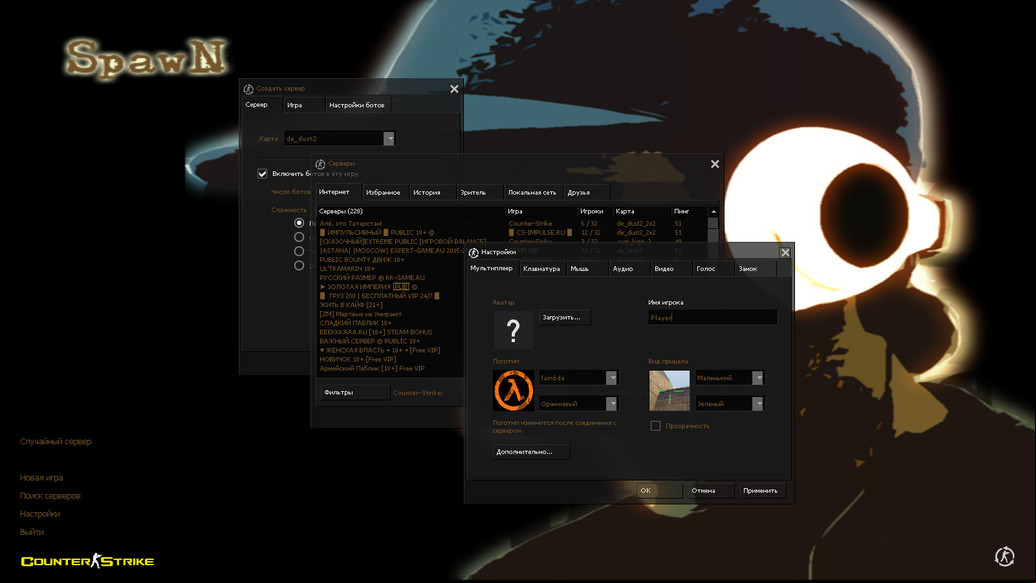Sort servers by Пинг column header
This screenshot has width=1036, height=583.
click(688, 212)
